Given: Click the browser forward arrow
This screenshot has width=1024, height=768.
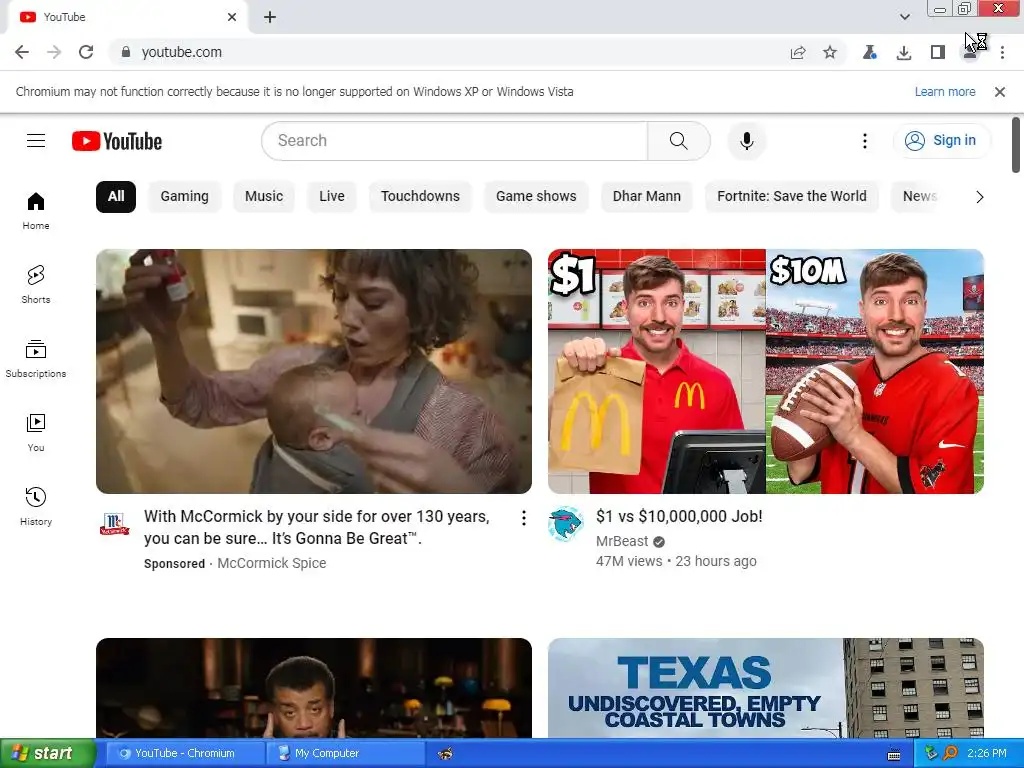Looking at the screenshot, I should tap(54, 52).
